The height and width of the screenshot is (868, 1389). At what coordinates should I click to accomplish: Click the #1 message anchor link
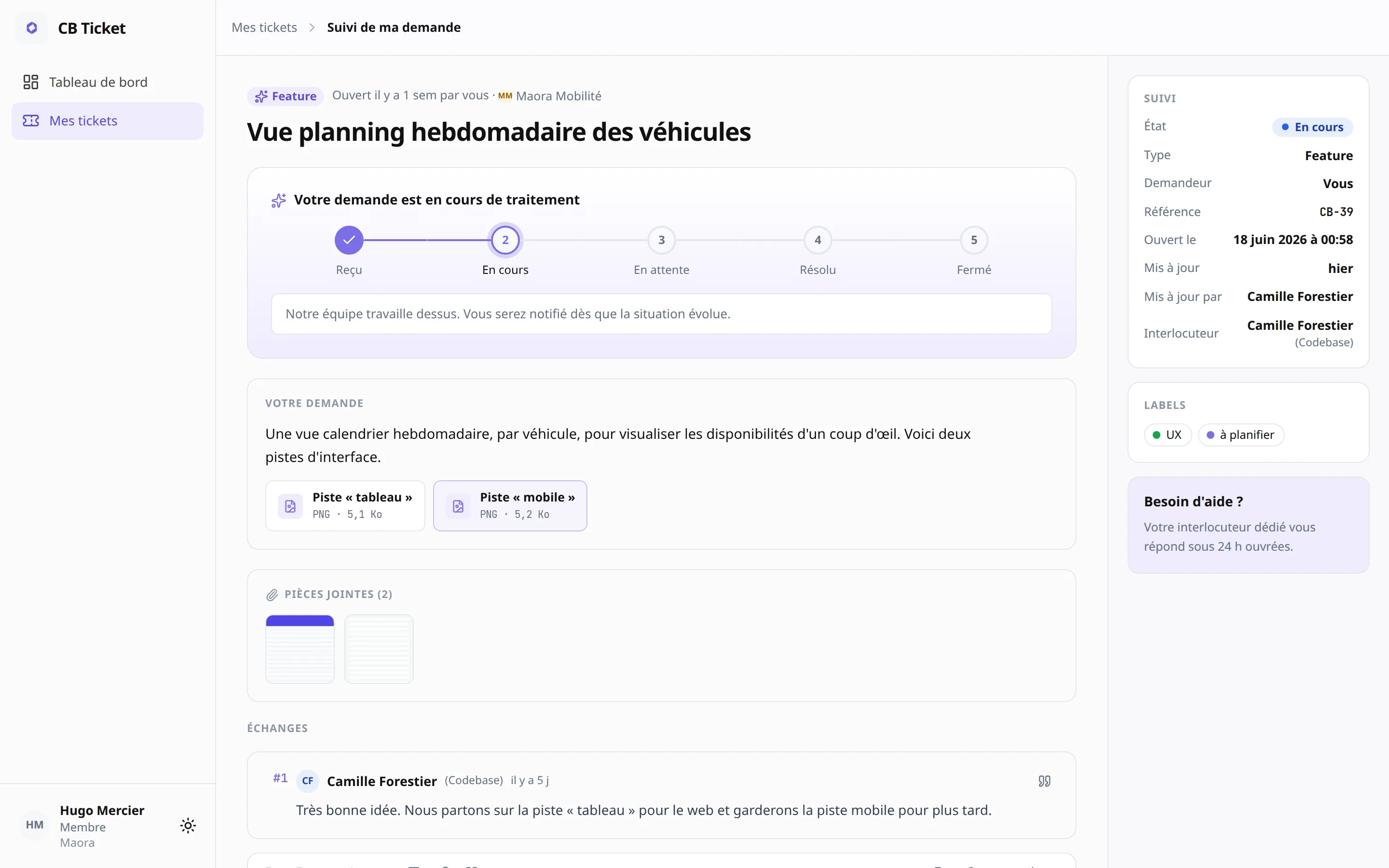pyautogui.click(x=280, y=778)
